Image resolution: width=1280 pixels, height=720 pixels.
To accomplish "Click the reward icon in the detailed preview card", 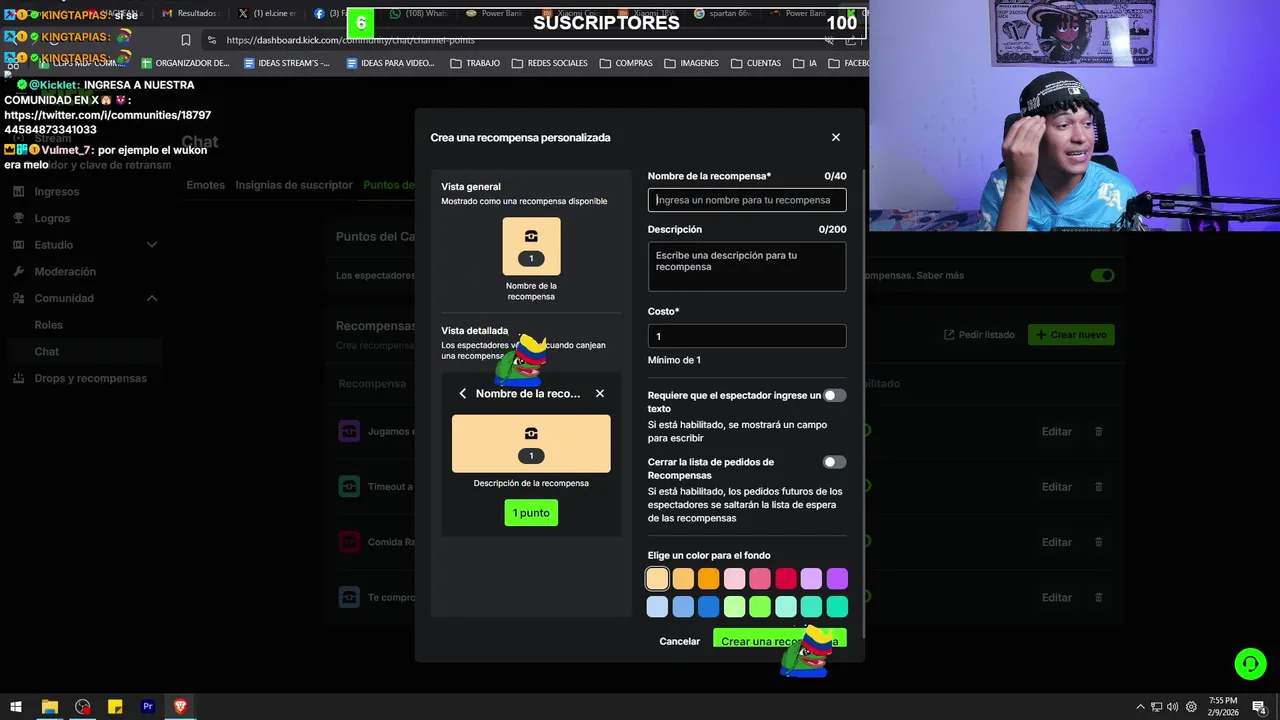I will click(x=531, y=433).
